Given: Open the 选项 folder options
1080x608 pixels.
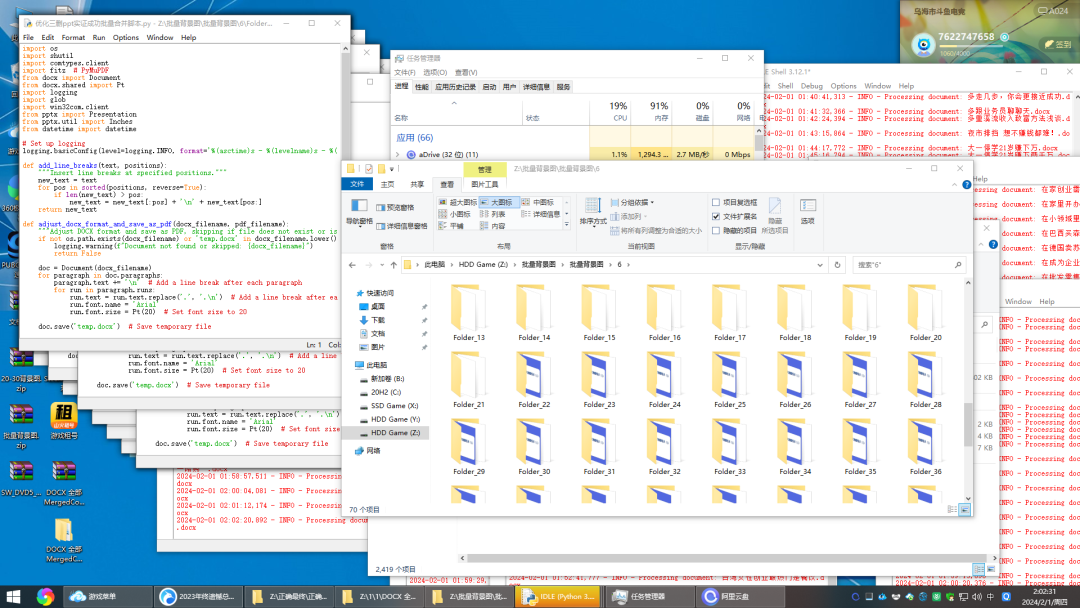Looking at the screenshot, I should (x=808, y=211).
